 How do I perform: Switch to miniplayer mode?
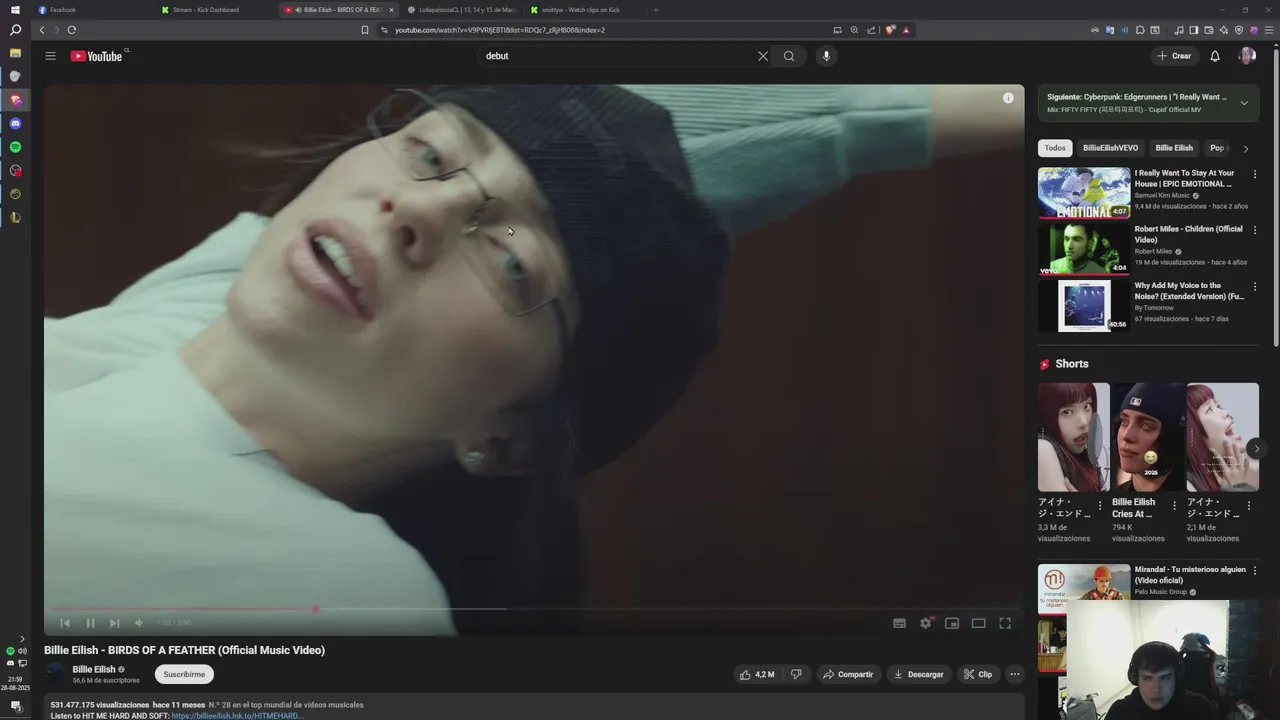952,623
